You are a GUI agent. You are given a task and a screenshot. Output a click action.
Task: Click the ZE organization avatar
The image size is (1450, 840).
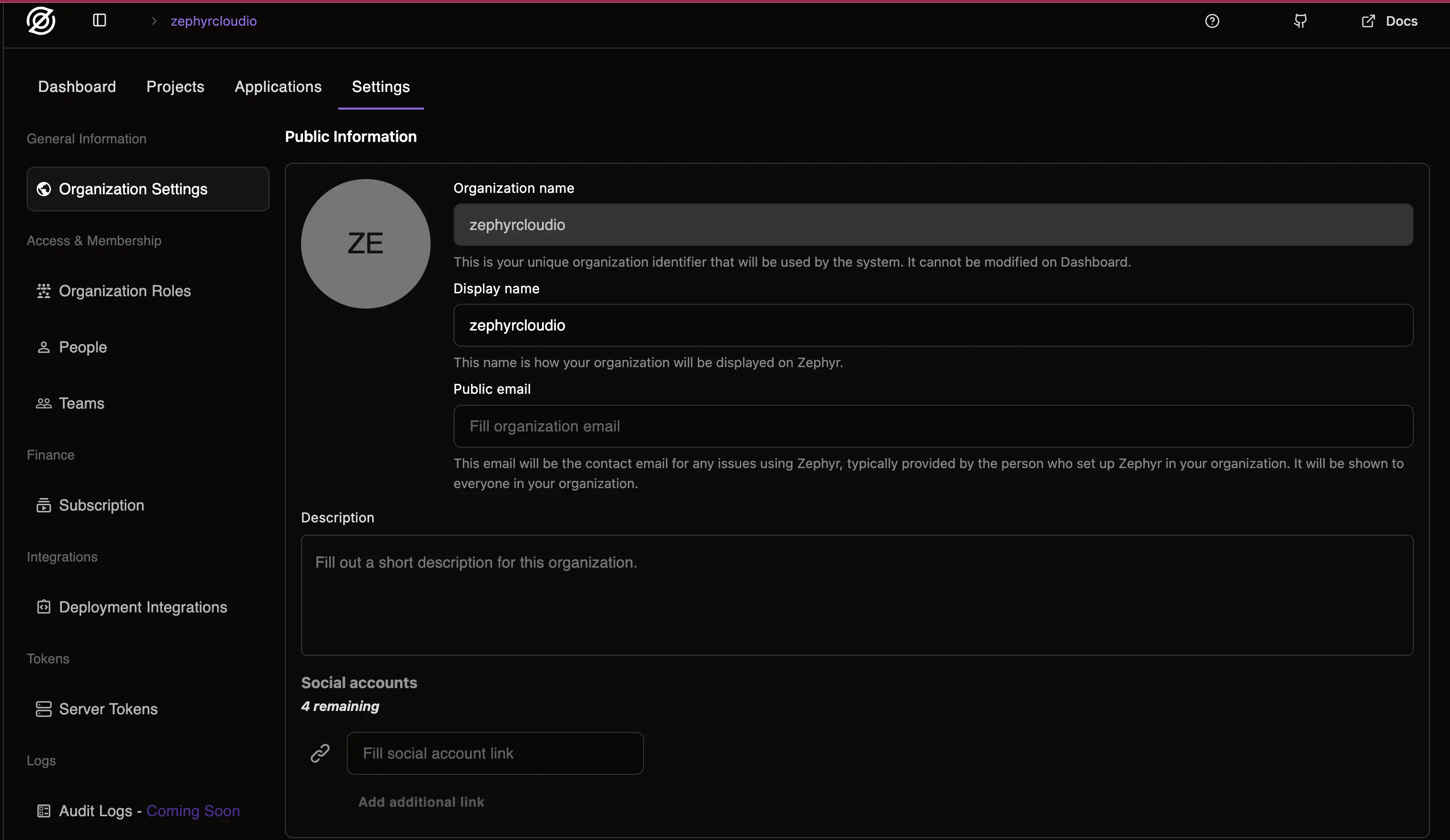pos(365,243)
